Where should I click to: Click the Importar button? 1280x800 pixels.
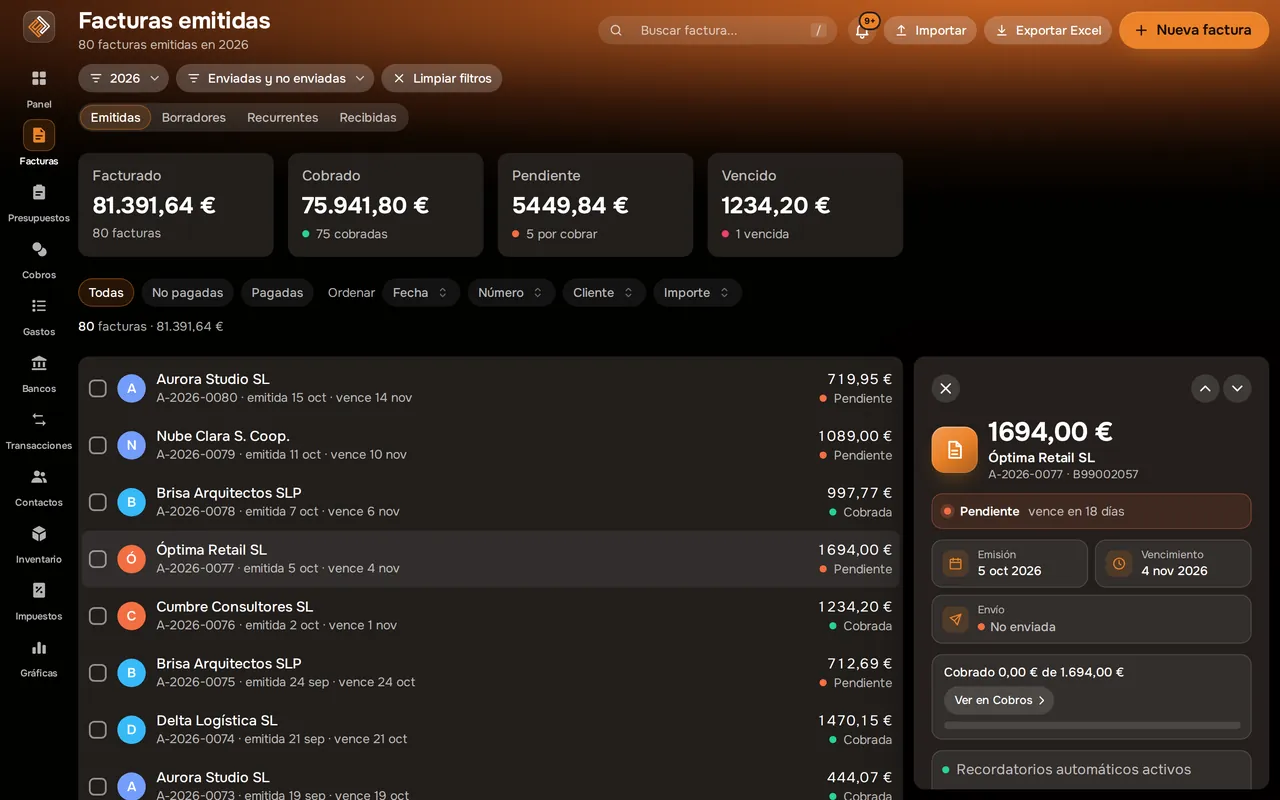coord(930,30)
